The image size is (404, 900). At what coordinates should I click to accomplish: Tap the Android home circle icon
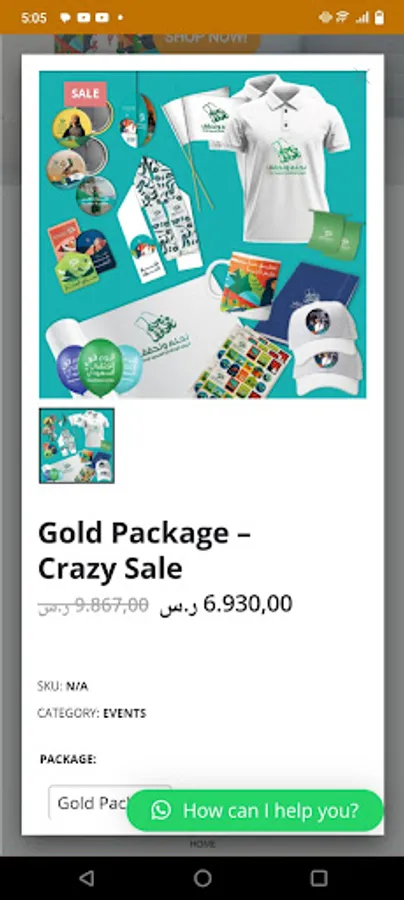(203, 878)
